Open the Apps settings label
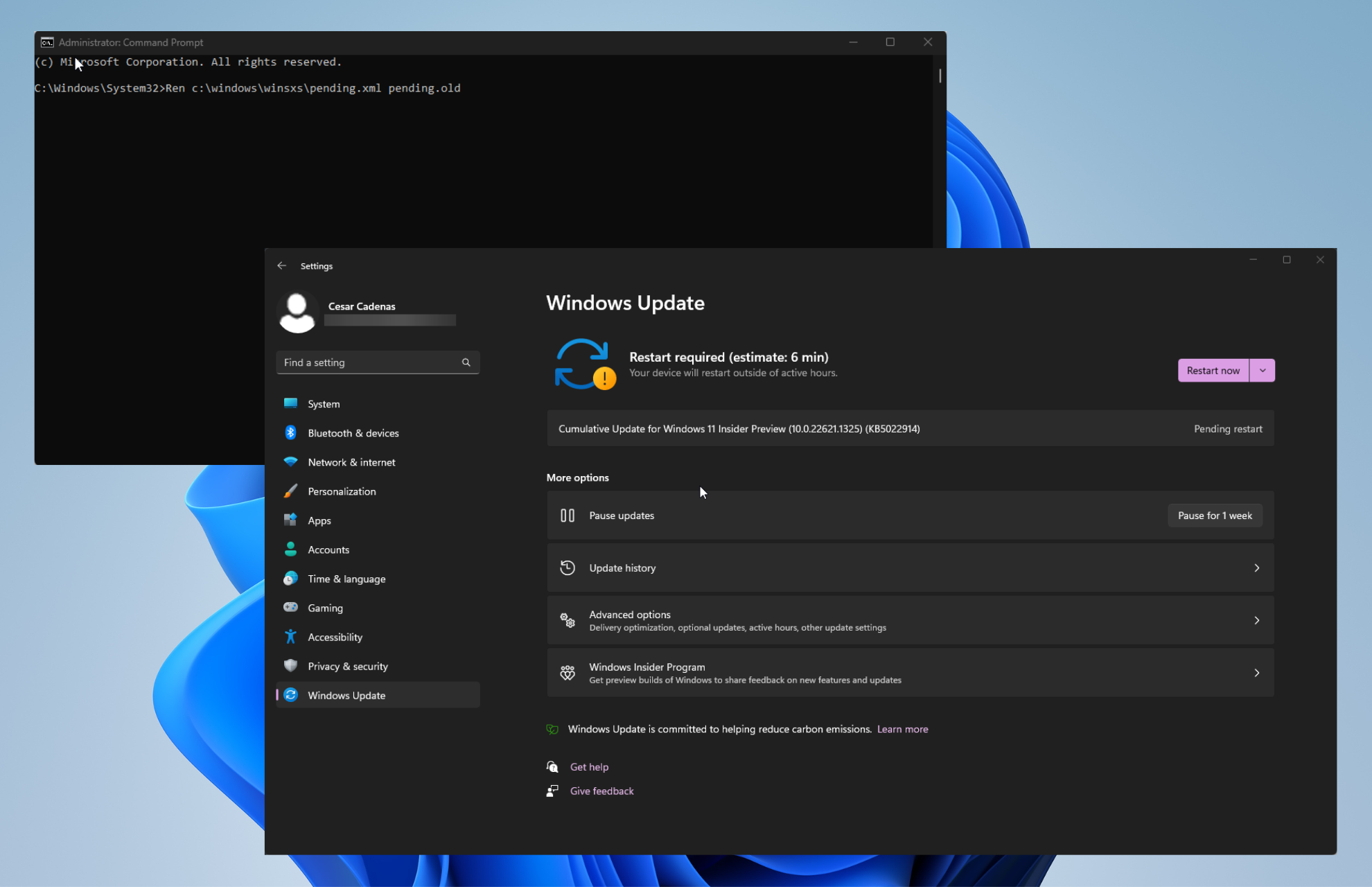This screenshot has height=887, width=1372. pyautogui.click(x=319, y=520)
